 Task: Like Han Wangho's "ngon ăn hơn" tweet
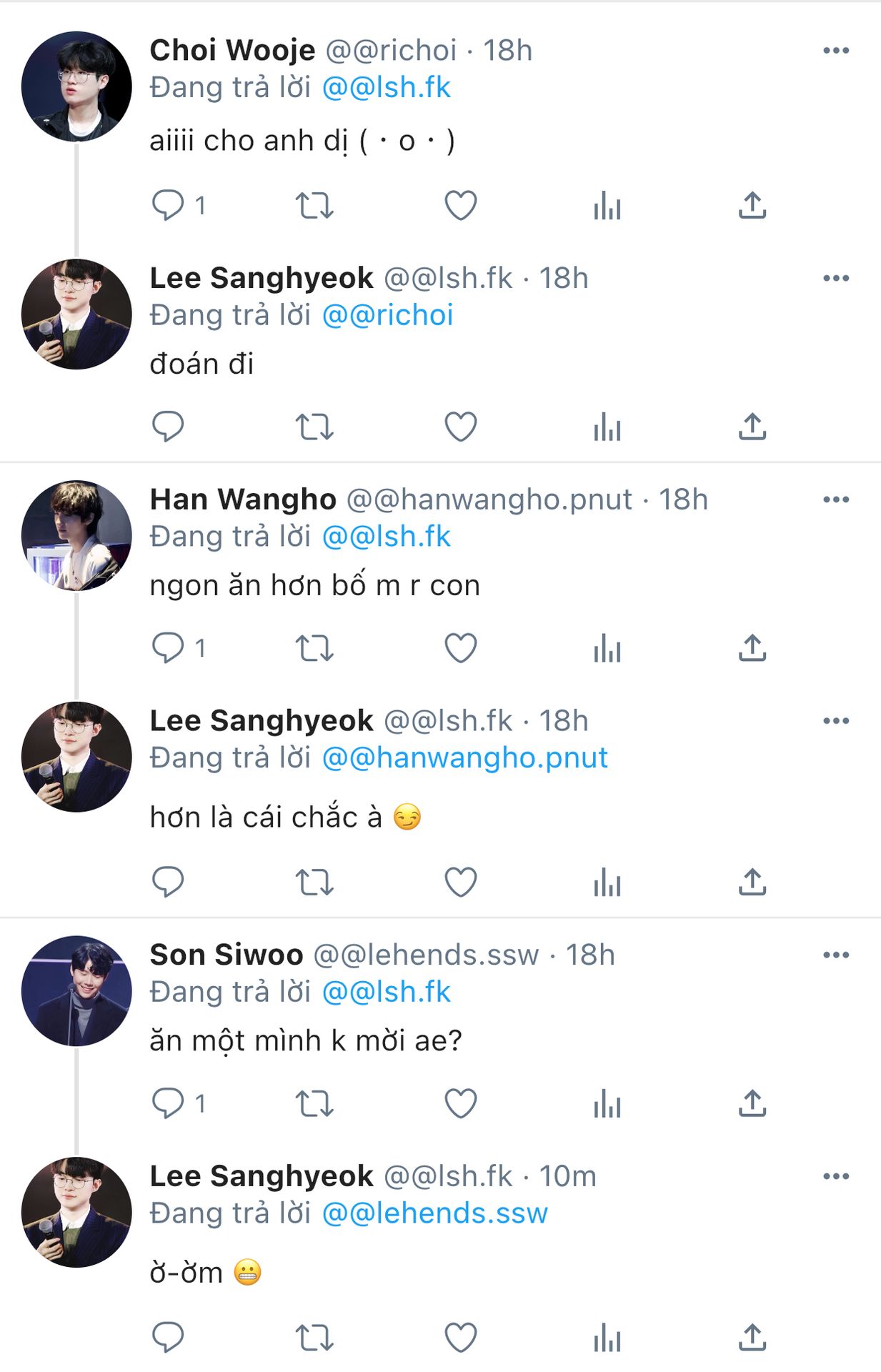click(461, 648)
